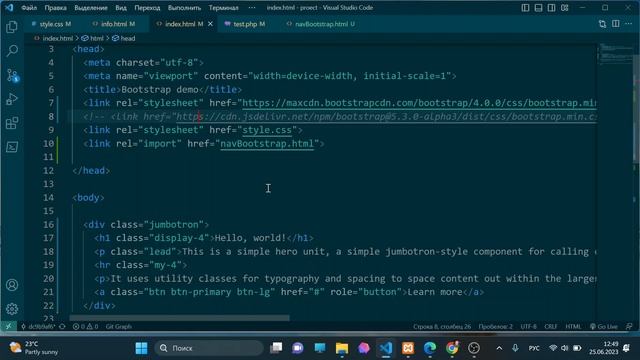Click the minimap code preview
640x360 pixels.
[x=616, y=54]
